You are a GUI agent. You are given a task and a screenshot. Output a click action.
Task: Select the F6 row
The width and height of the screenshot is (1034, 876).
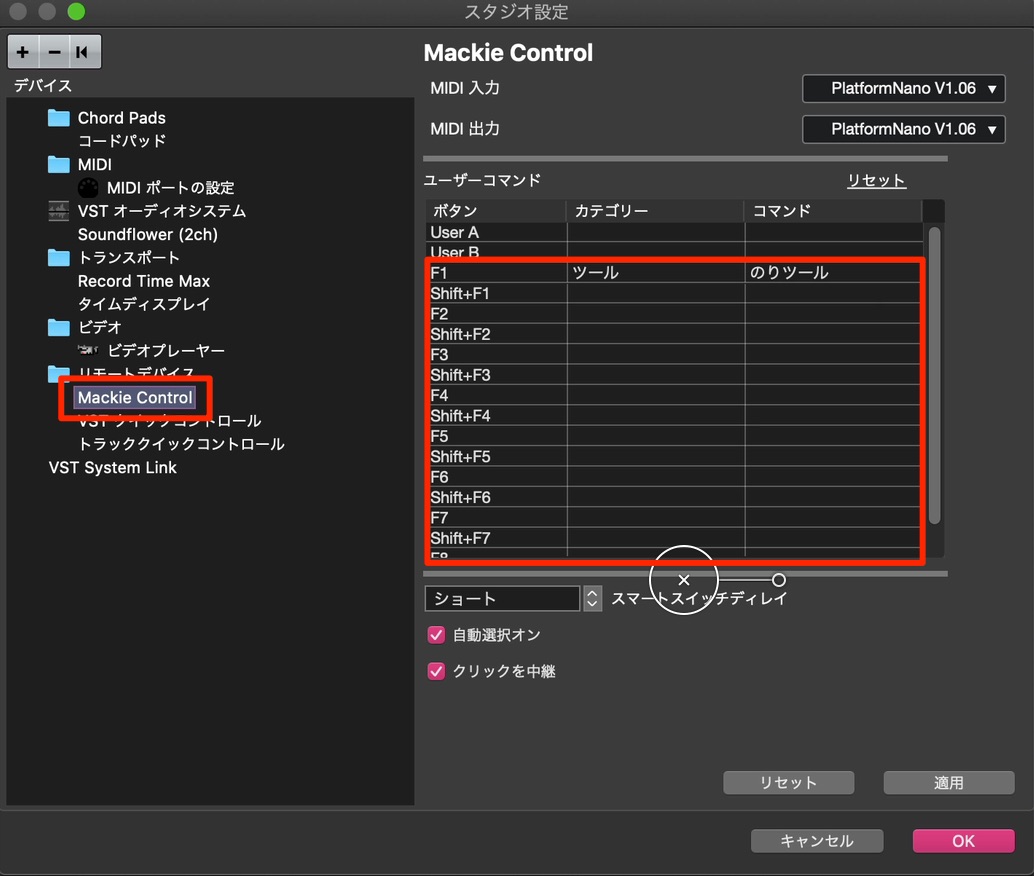(x=674, y=478)
